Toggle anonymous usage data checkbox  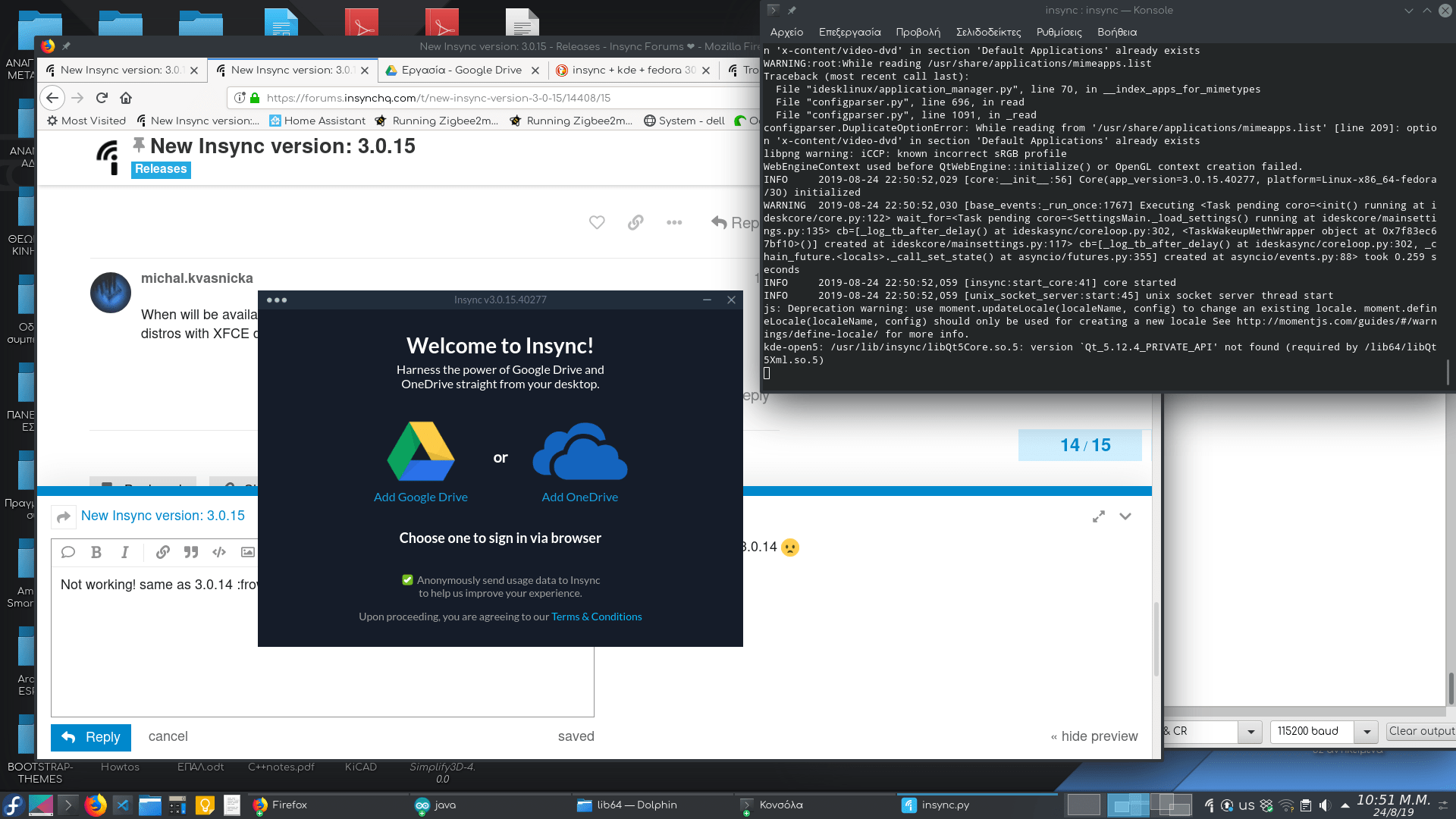point(407,580)
